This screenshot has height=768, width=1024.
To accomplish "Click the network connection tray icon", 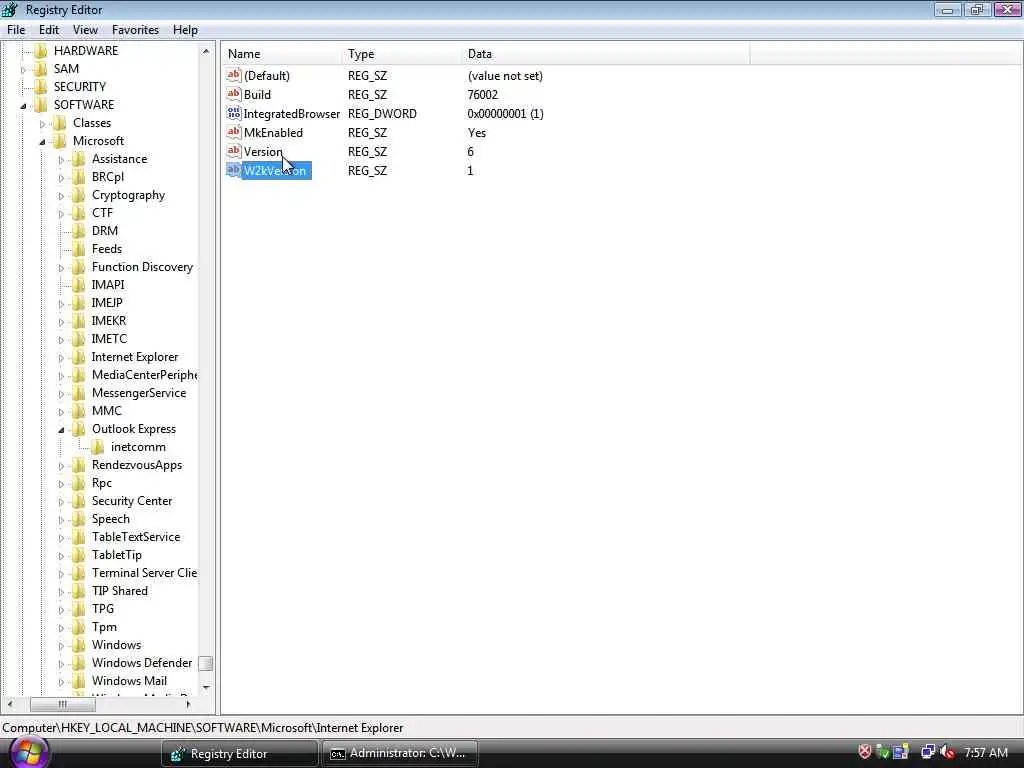I will (x=927, y=752).
